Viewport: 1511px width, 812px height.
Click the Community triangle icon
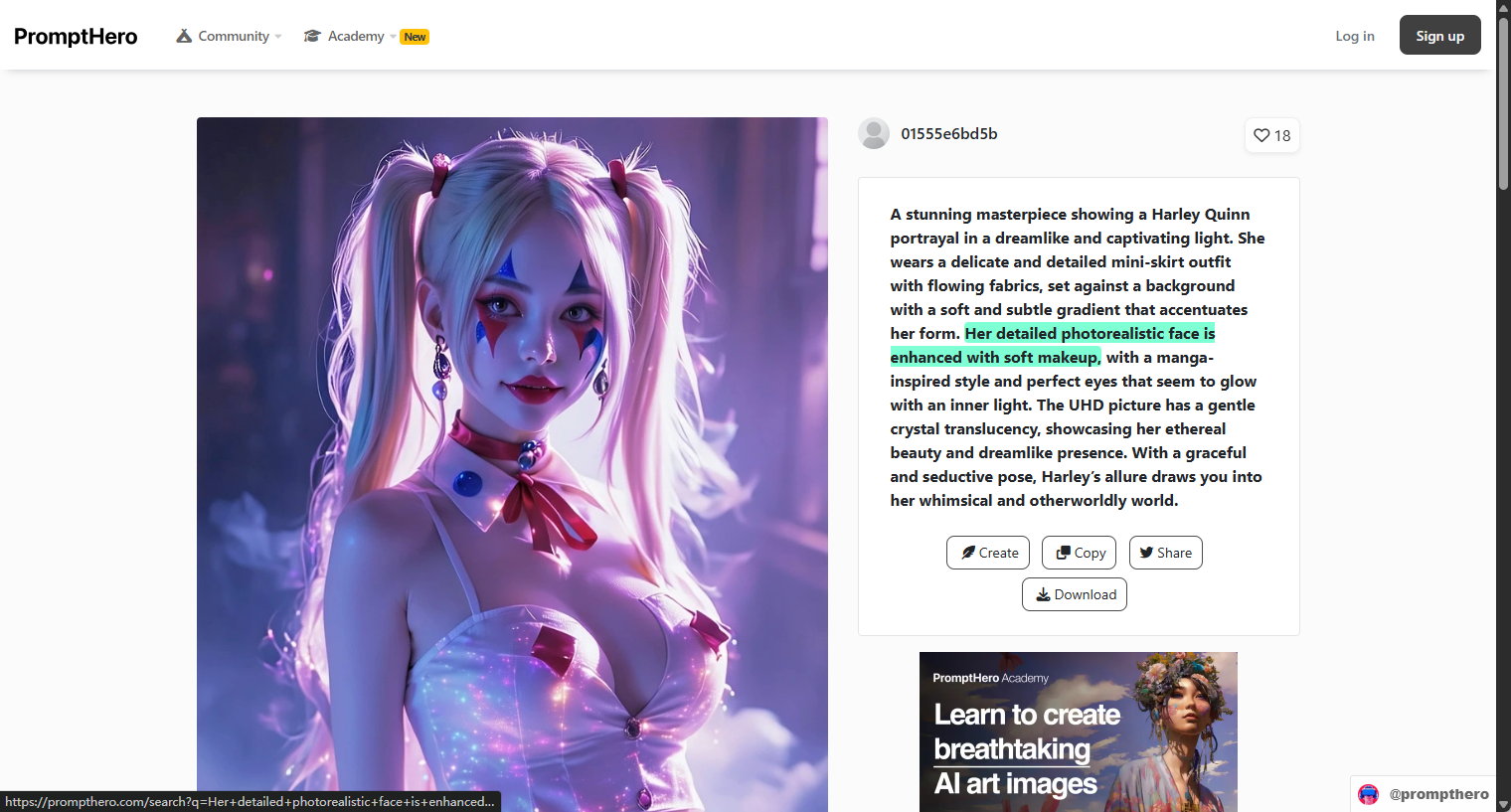click(184, 36)
